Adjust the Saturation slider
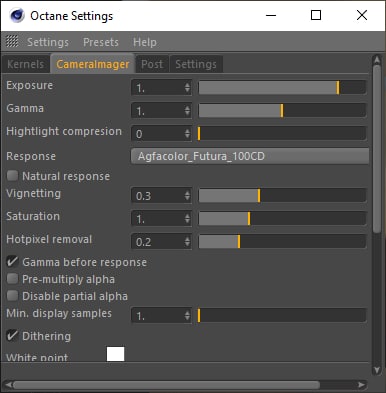386x393 pixels. click(x=282, y=219)
